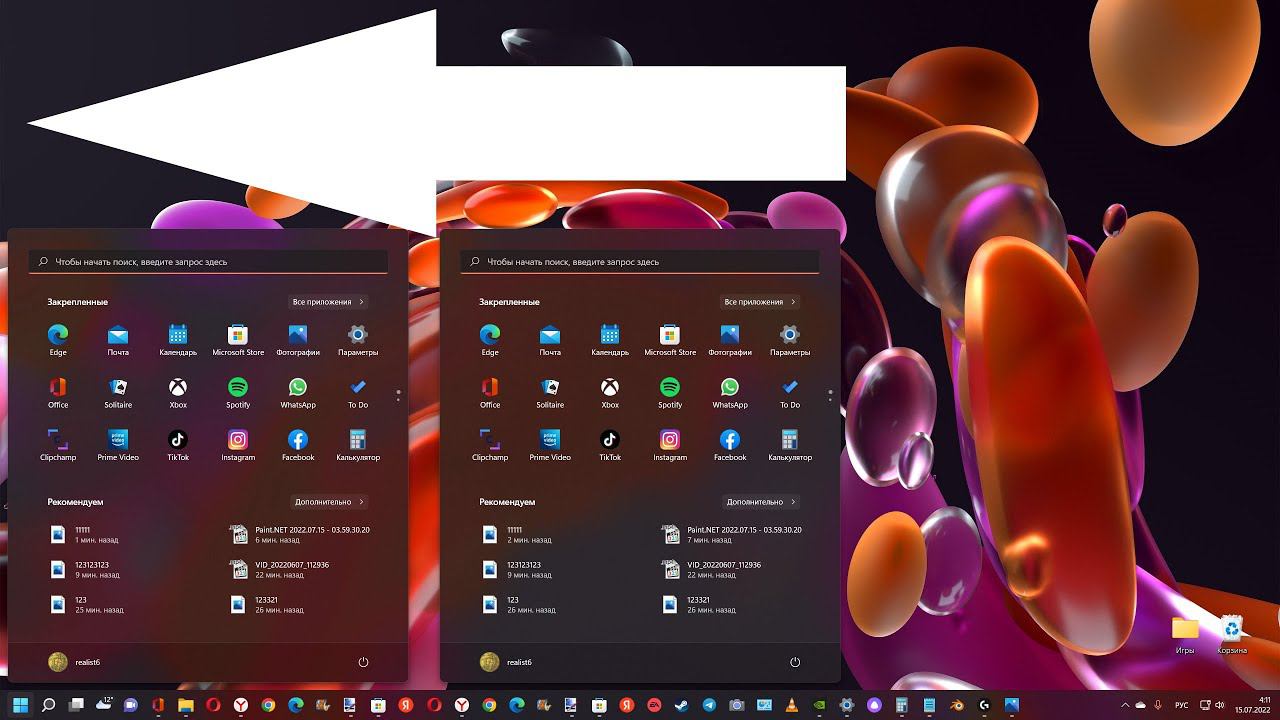Open Xbox in the left Start menu
Viewport: 1280px width, 720px height.
[x=178, y=392]
